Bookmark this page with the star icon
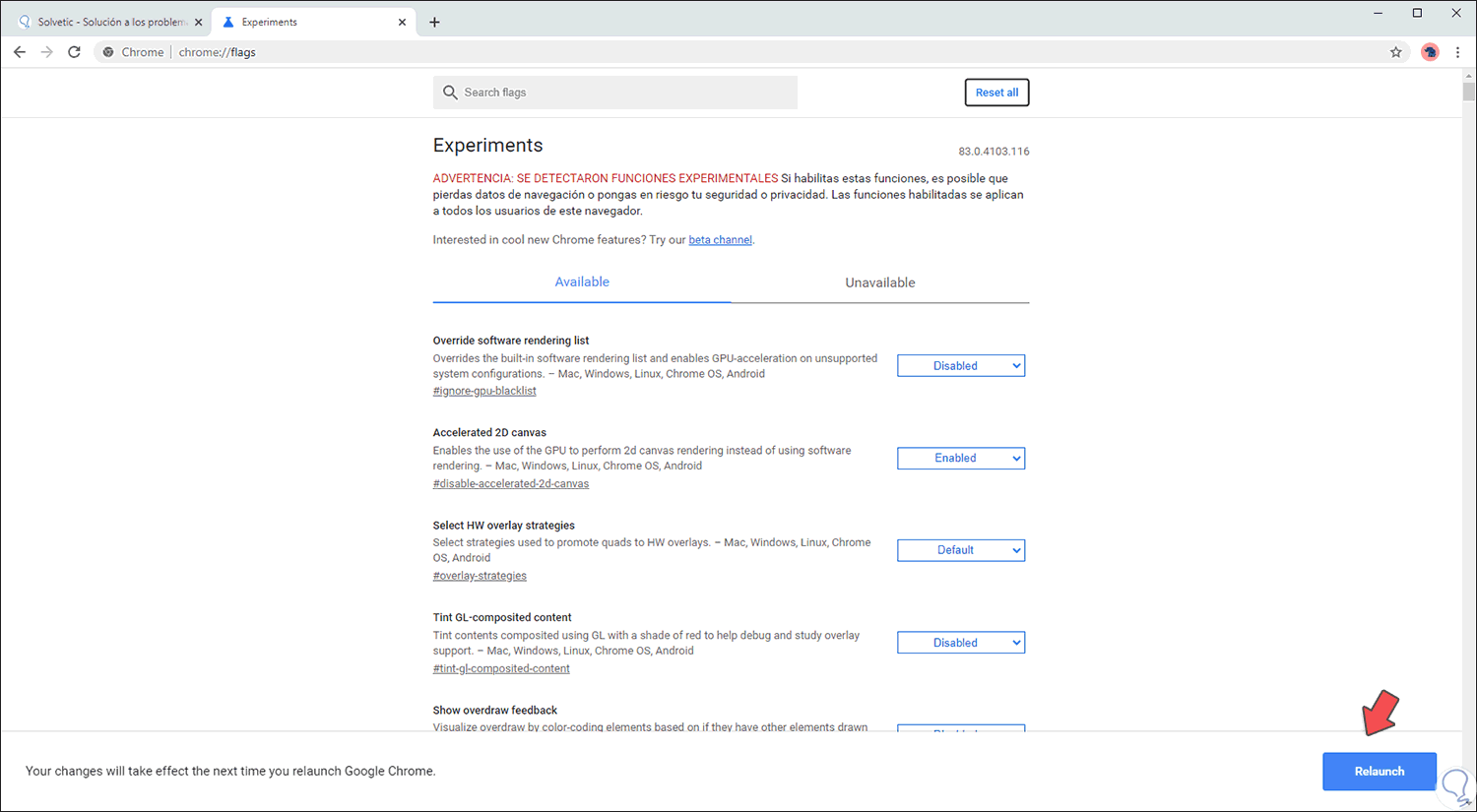This screenshot has height=812, width=1477. coord(1395,52)
